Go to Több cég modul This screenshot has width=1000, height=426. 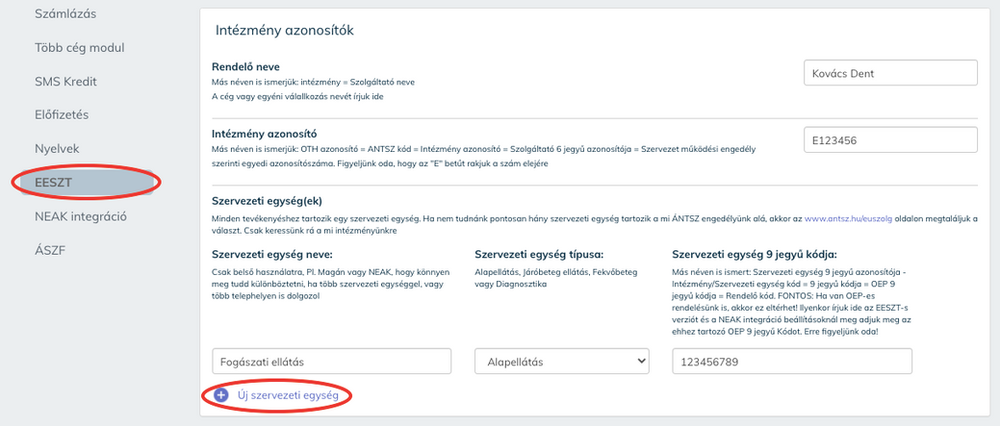(81, 48)
